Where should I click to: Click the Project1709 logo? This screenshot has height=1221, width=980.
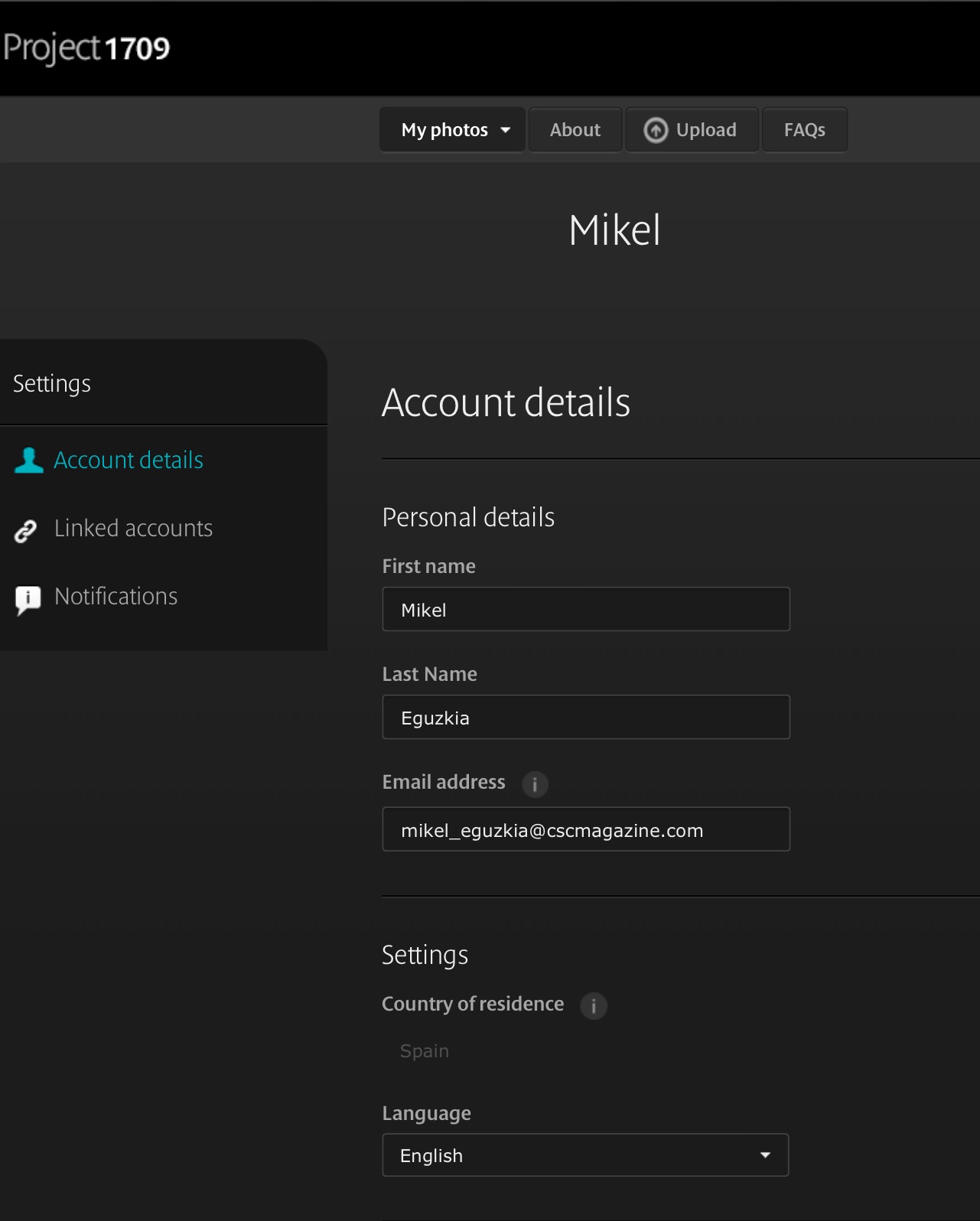86,48
